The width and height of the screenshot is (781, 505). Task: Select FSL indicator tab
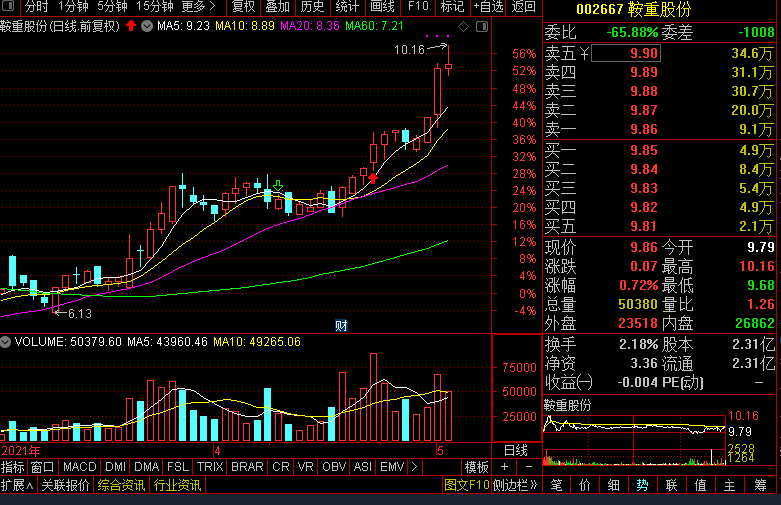178,467
